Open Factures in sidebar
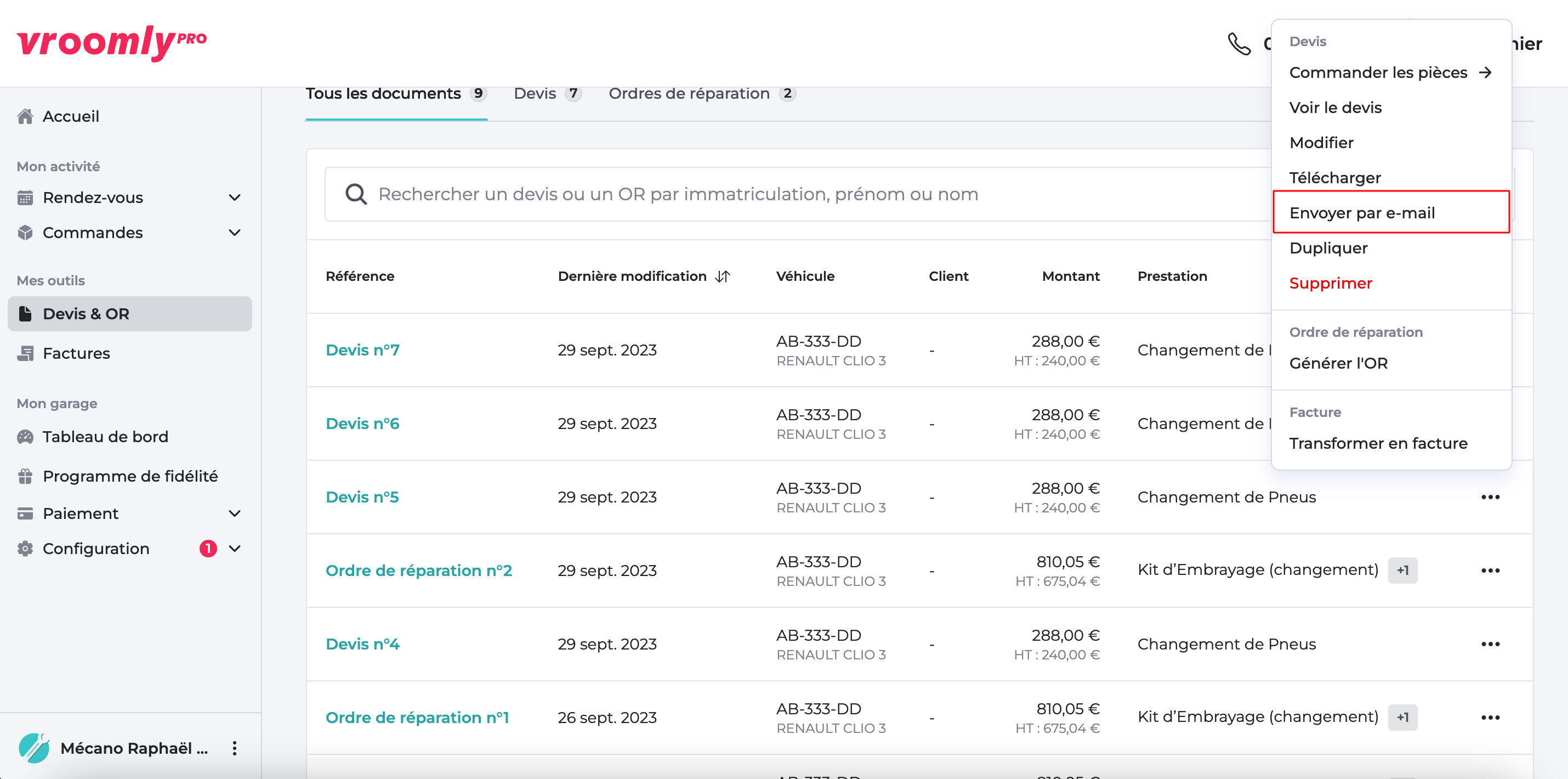 click(x=76, y=353)
